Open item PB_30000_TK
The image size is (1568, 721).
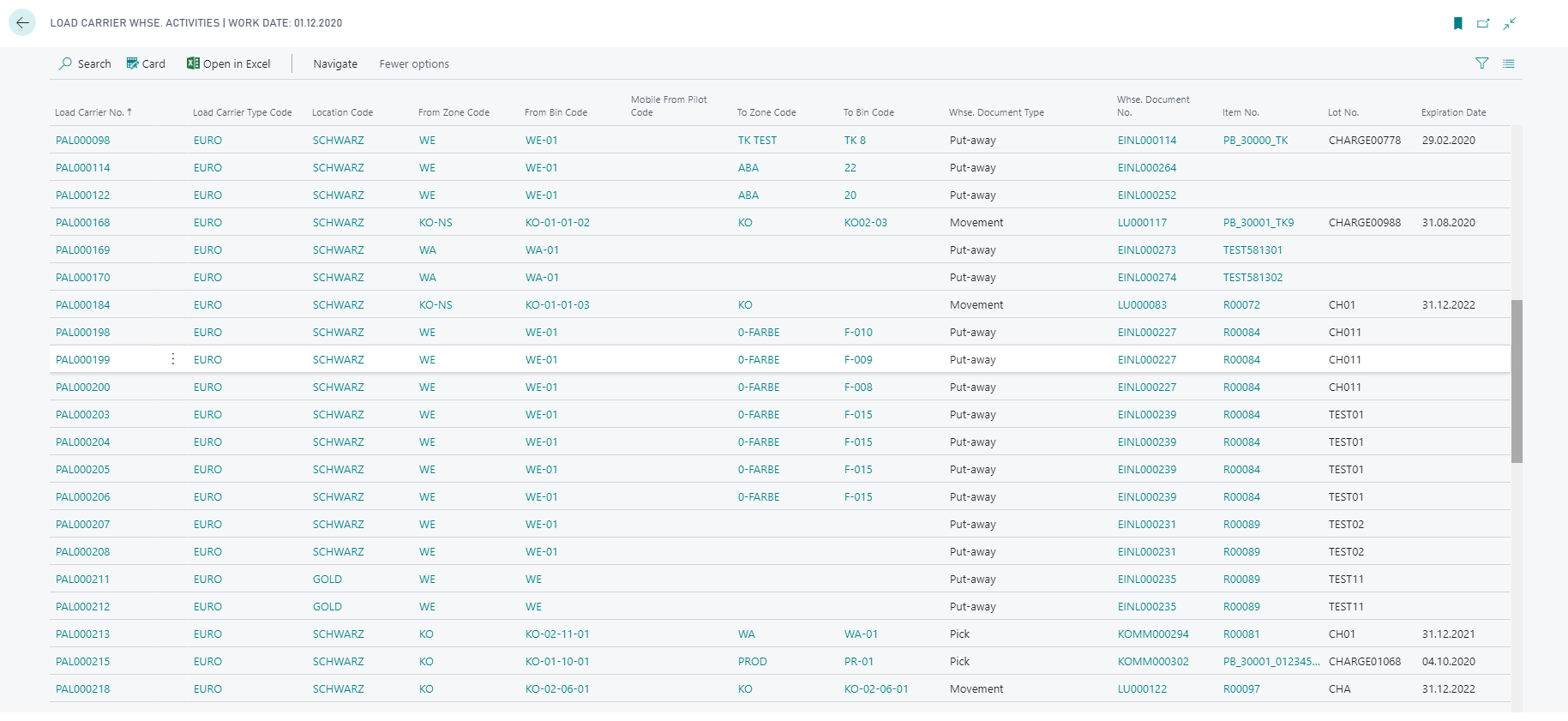(x=1255, y=140)
